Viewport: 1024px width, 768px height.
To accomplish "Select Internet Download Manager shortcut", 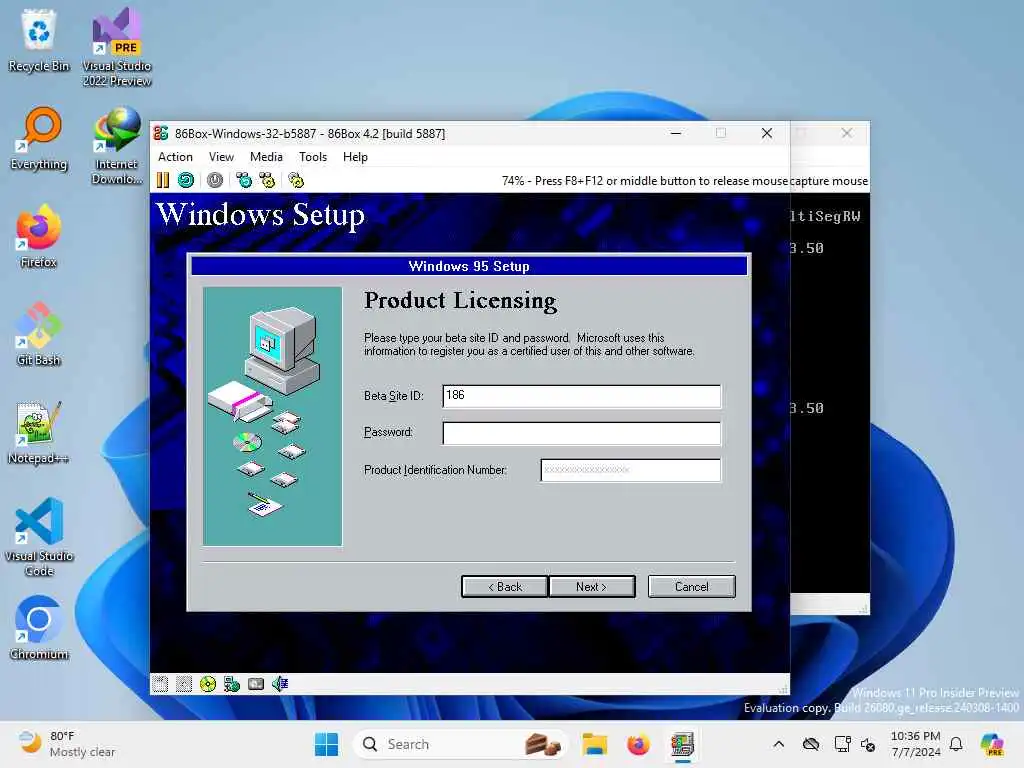I will pos(116,146).
